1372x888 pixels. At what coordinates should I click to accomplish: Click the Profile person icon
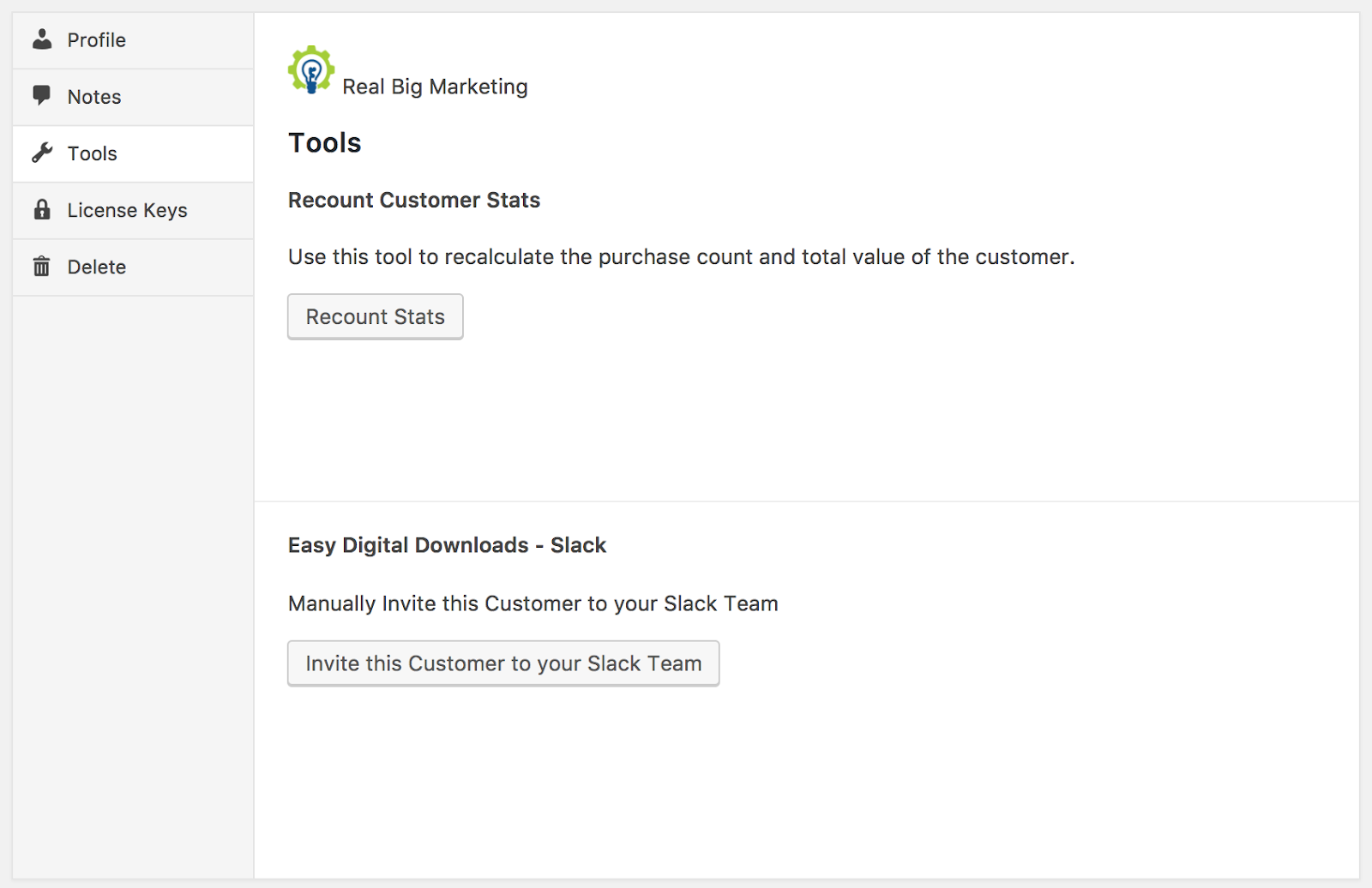tap(42, 39)
